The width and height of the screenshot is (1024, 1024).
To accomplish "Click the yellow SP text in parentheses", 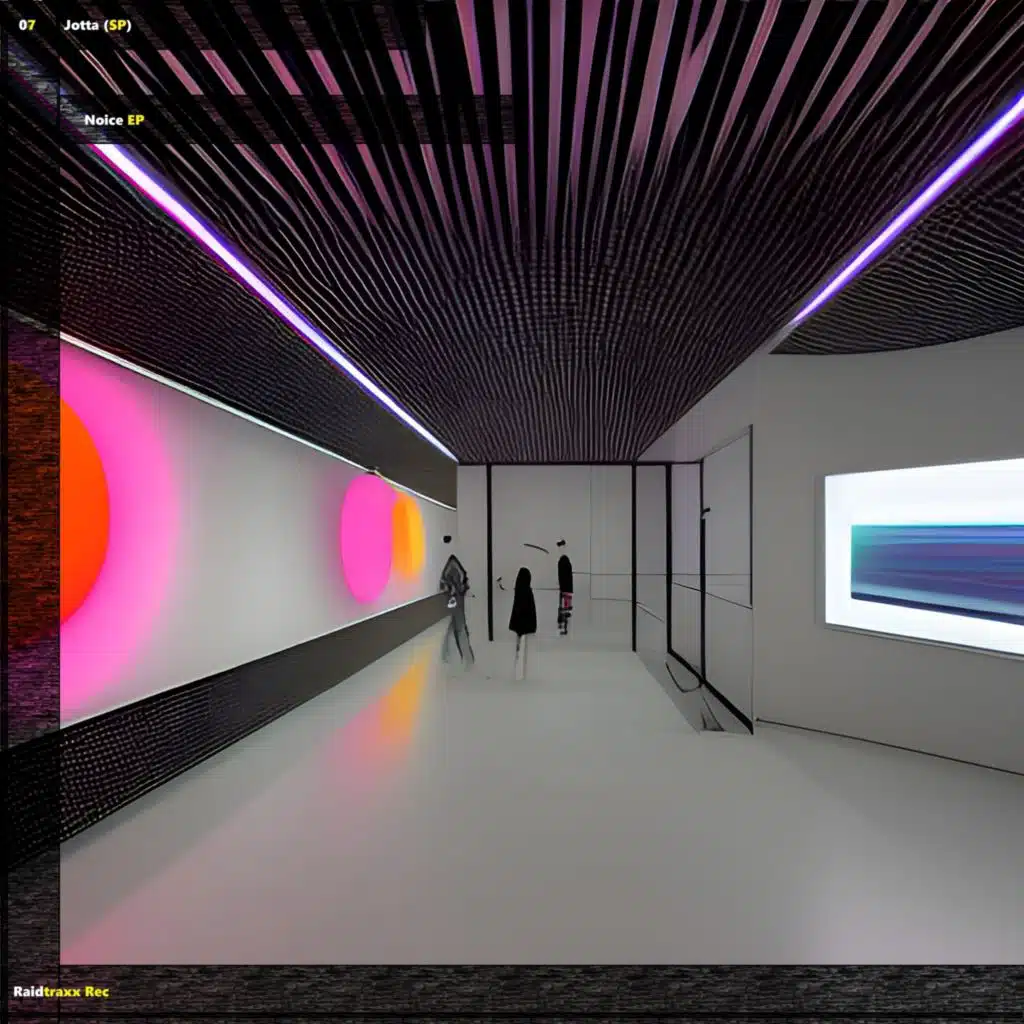I will click(117, 25).
